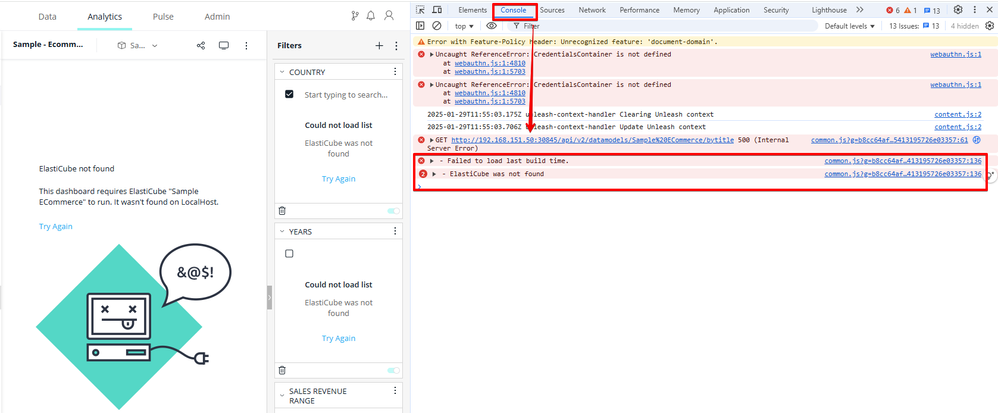Click Try Again under ElastiCube not found
998x413 pixels.
[x=56, y=226]
